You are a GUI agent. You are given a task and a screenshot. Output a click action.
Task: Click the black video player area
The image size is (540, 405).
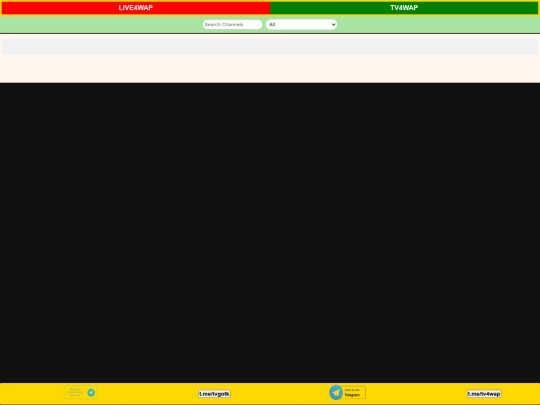270,233
